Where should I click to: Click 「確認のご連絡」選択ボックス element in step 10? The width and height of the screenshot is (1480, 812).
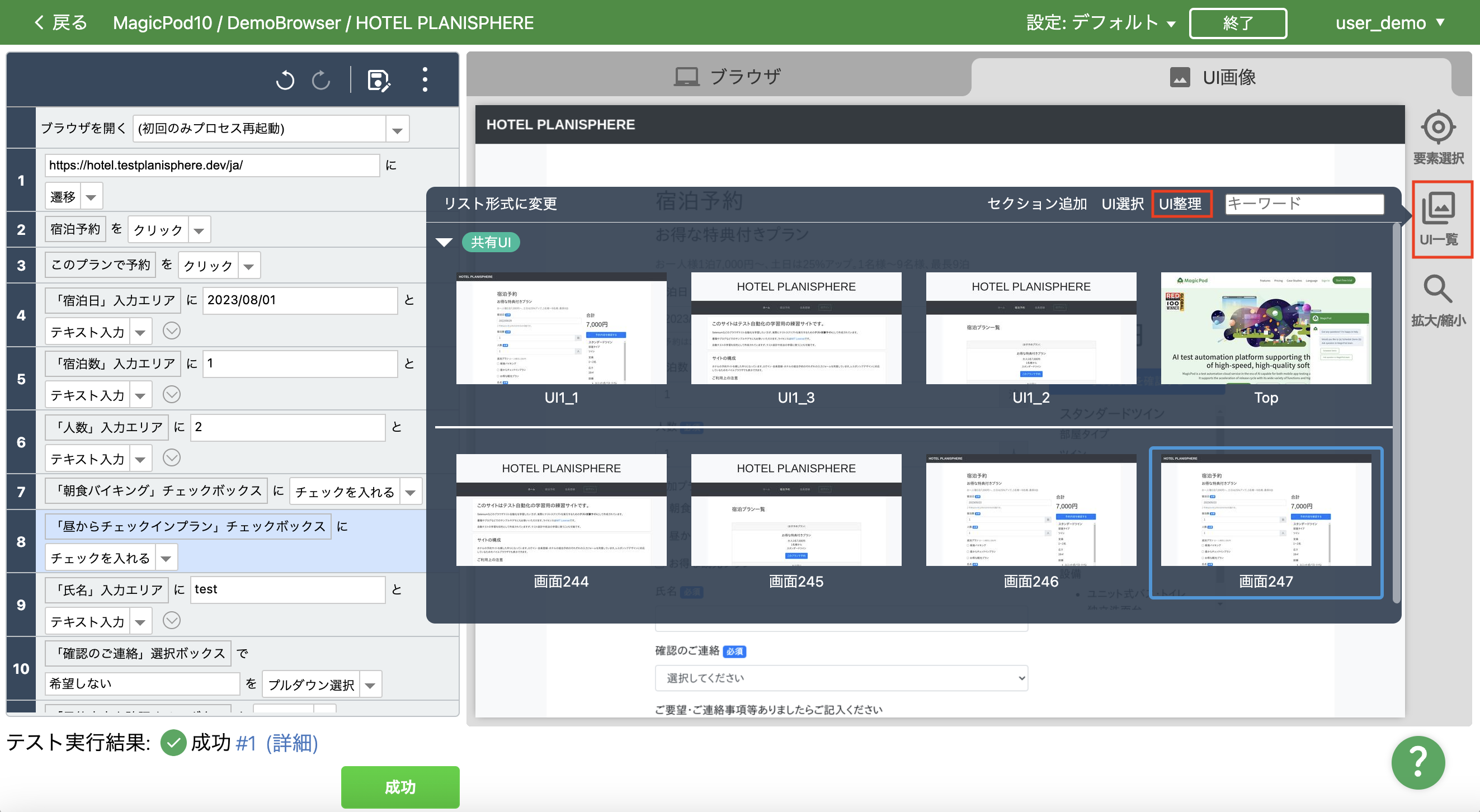click(x=139, y=653)
